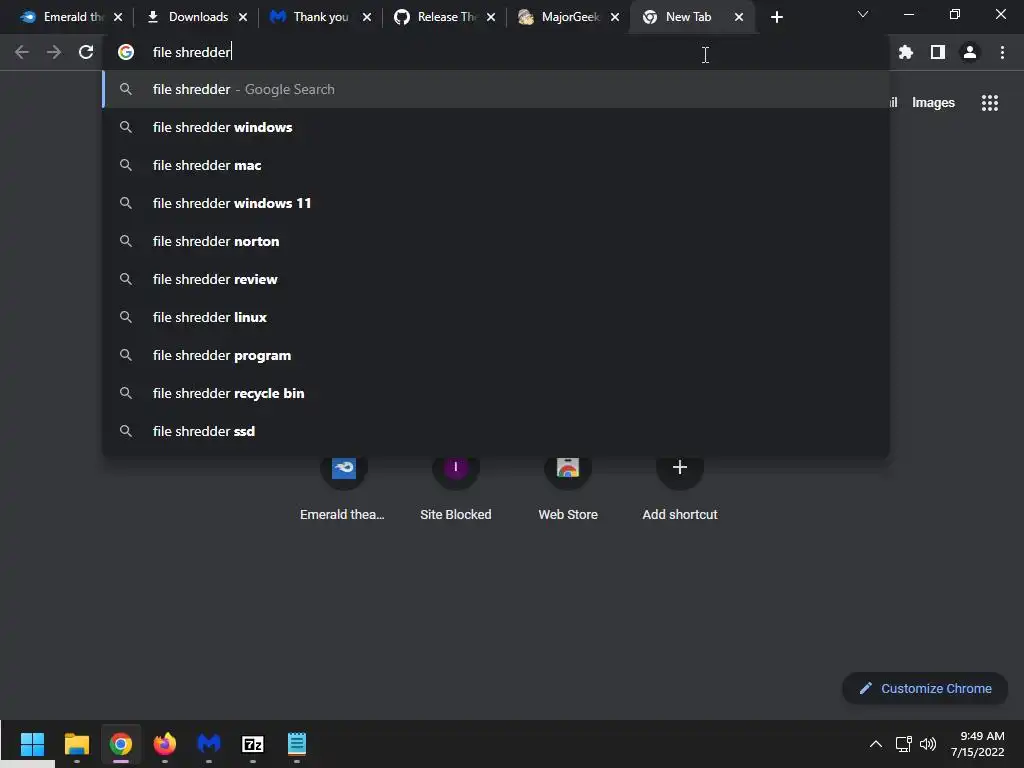The width and height of the screenshot is (1024, 768).
Task: Click the volume speaker tray icon
Action: pyautogui.click(x=927, y=744)
